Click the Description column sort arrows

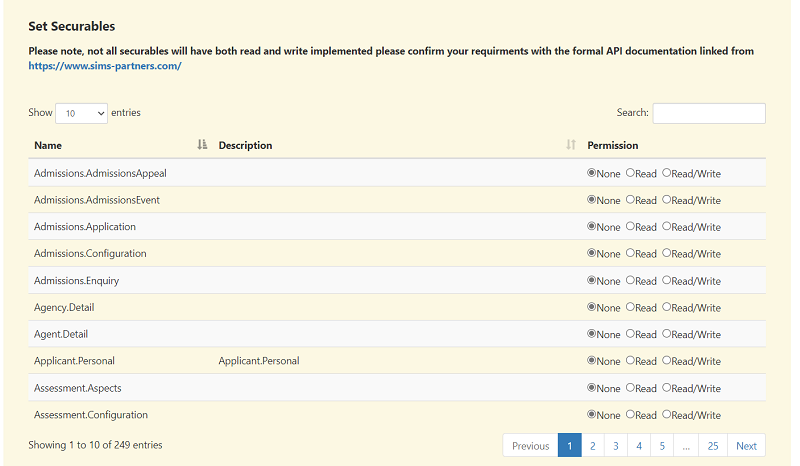tap(571, 145)
